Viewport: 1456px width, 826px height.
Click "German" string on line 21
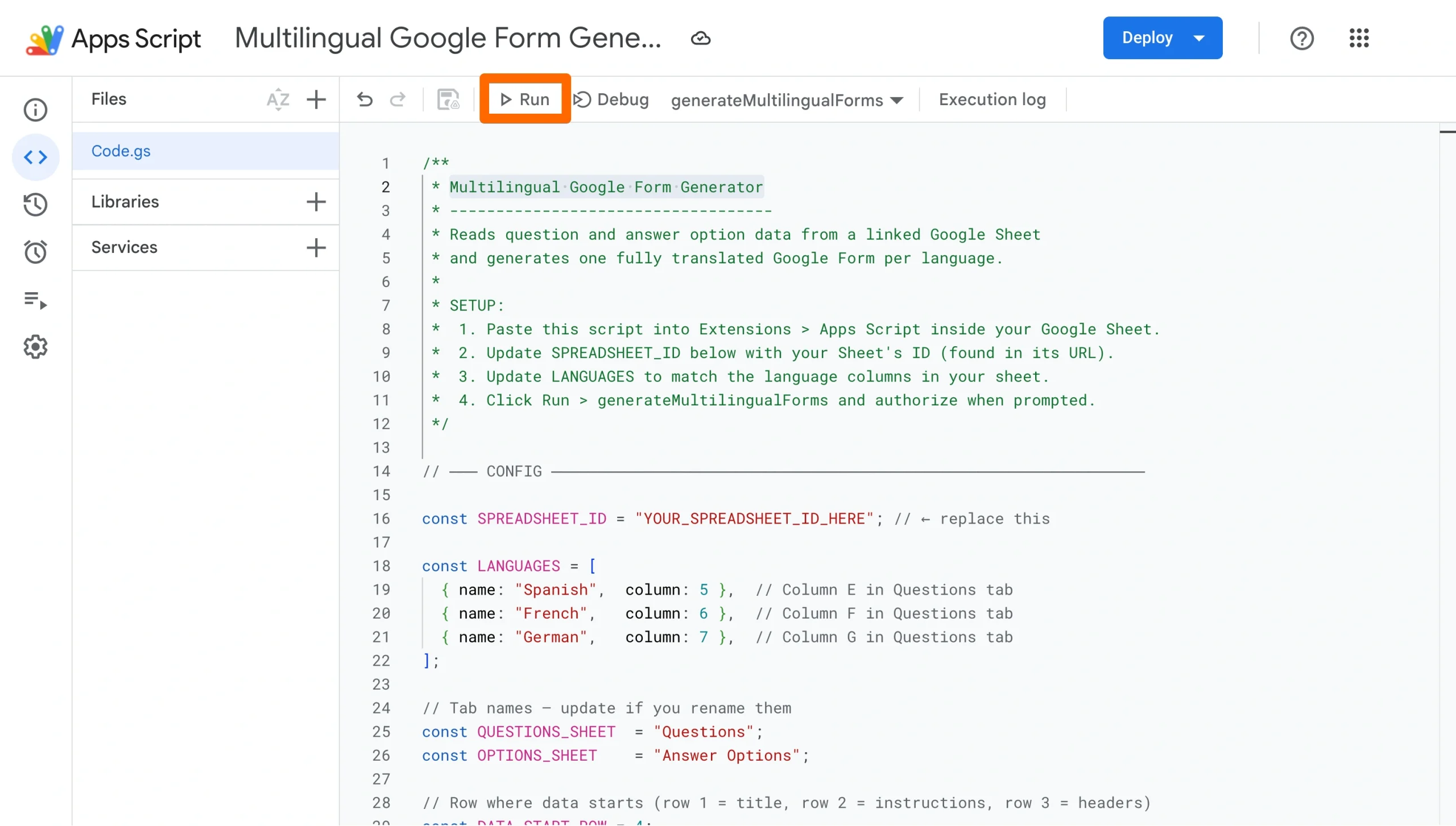point(551,637)
